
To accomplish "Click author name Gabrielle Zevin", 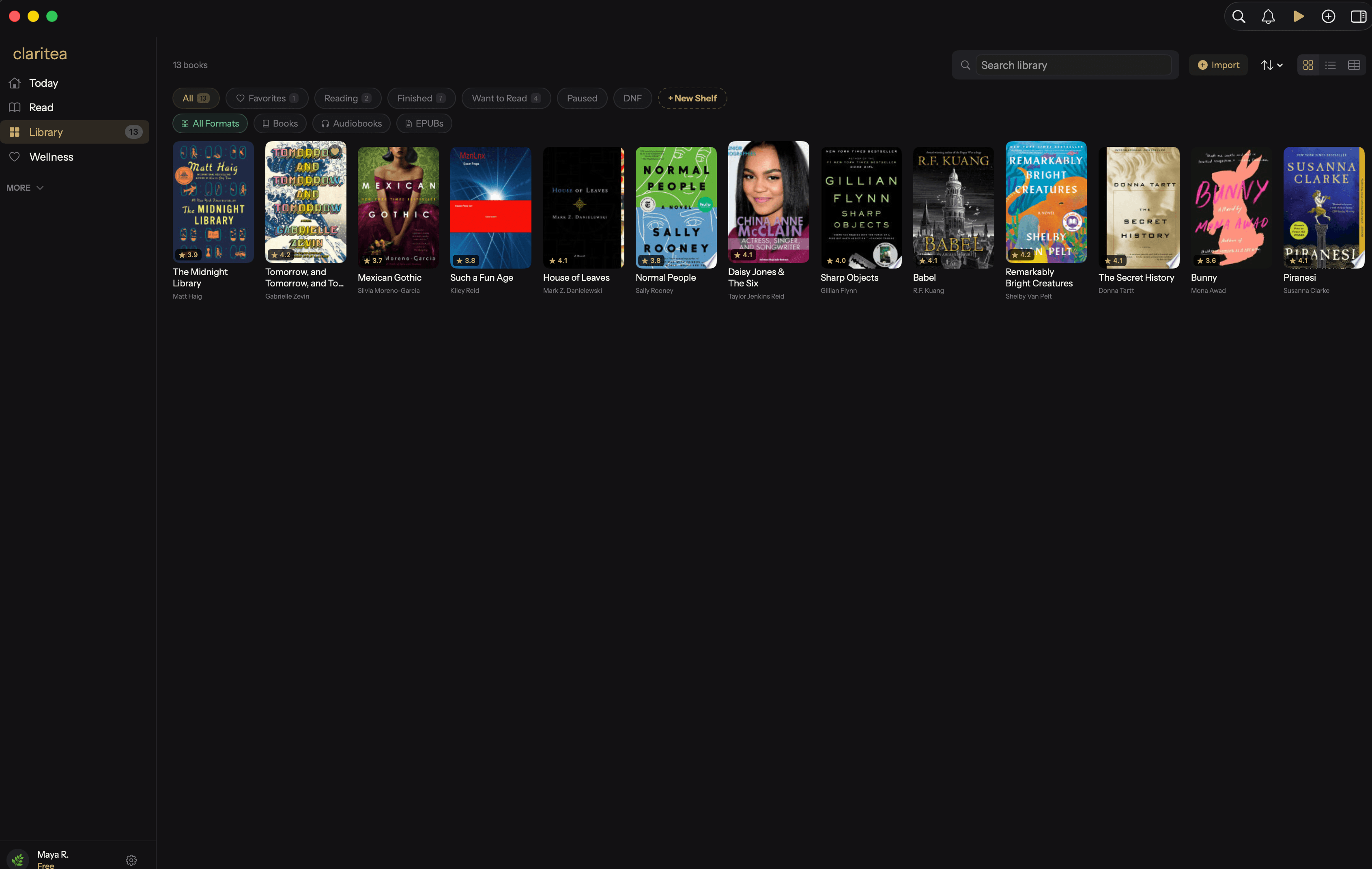I will click(287, 297).
